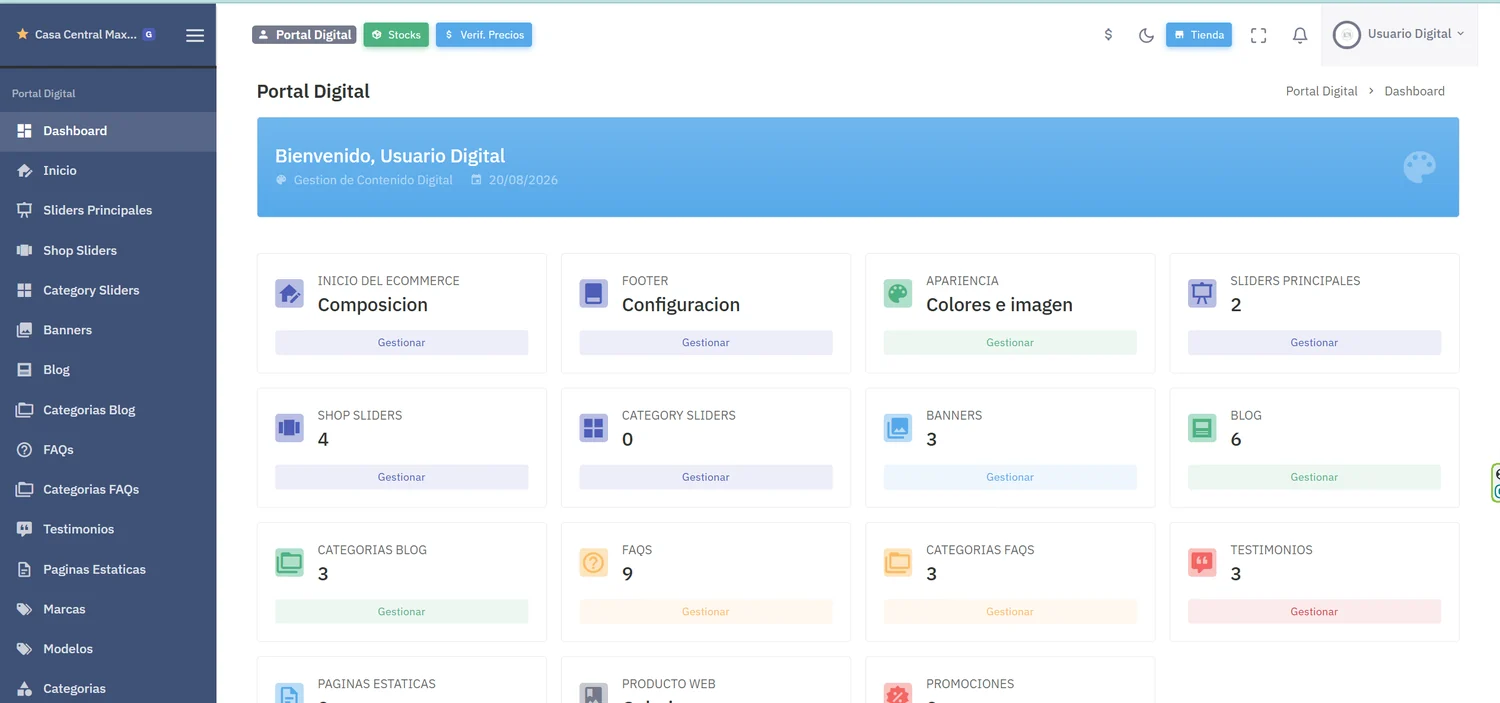Click the Footer card icon

click(593, 294)
